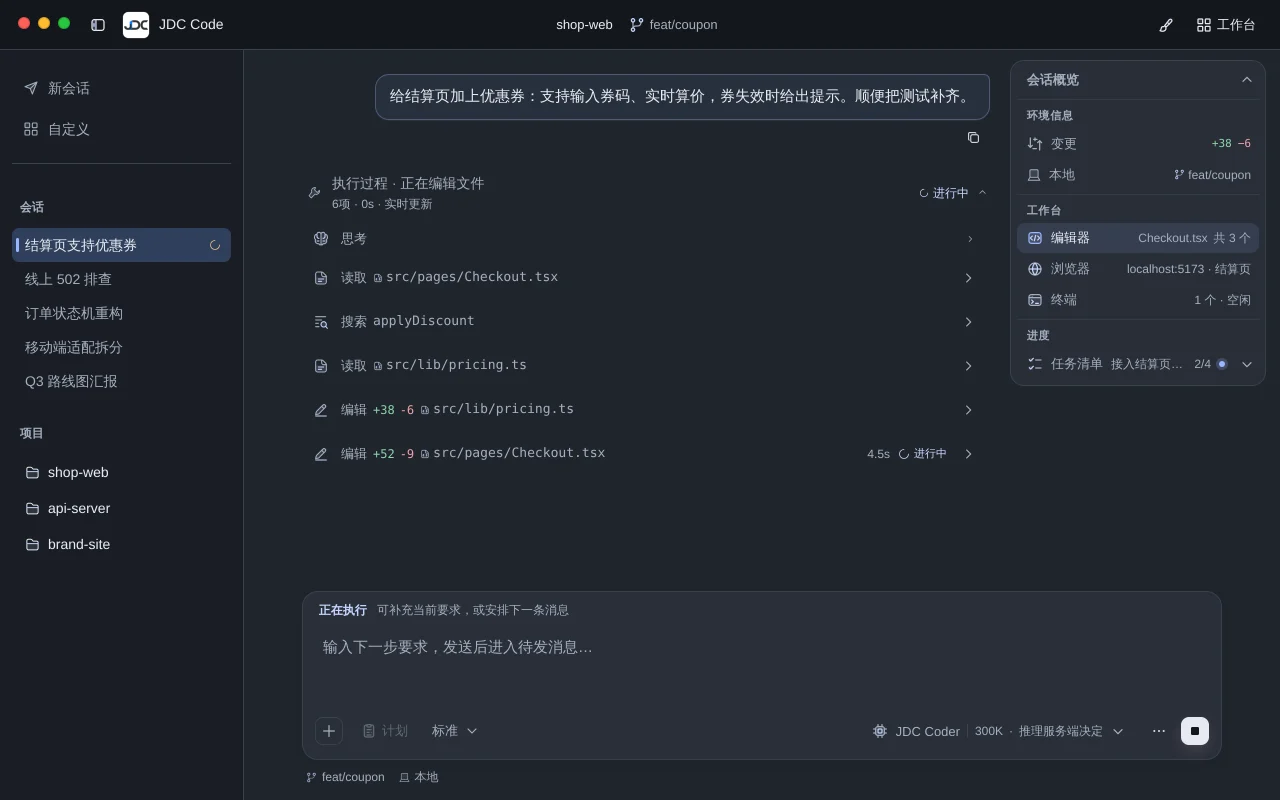Expand the 编辑 src/pages/Checkout.tsx step
The height and width of the screenshot is (800, 1280).
(x=646, y=454)
